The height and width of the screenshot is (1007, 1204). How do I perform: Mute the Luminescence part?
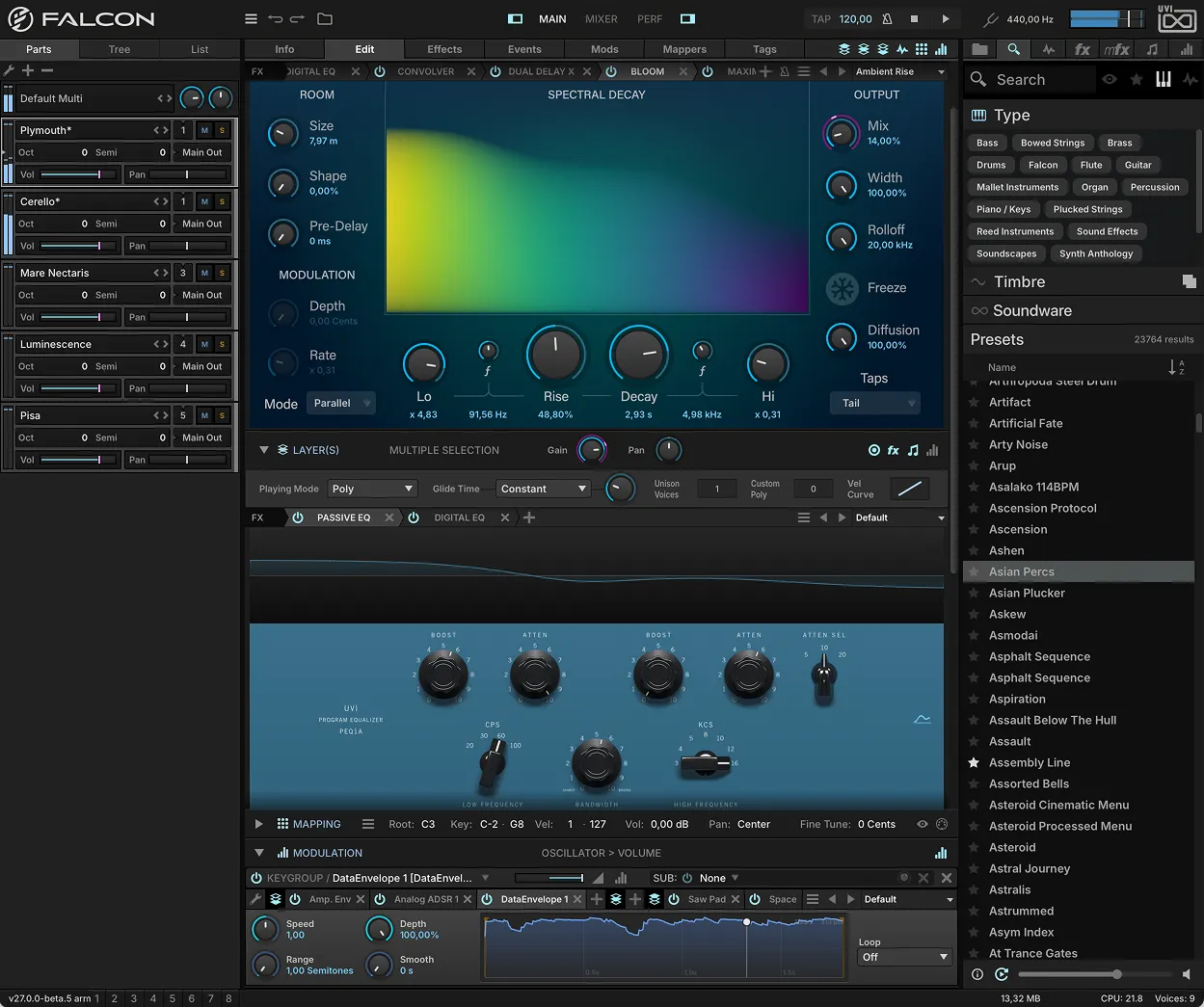pos(204,344)
